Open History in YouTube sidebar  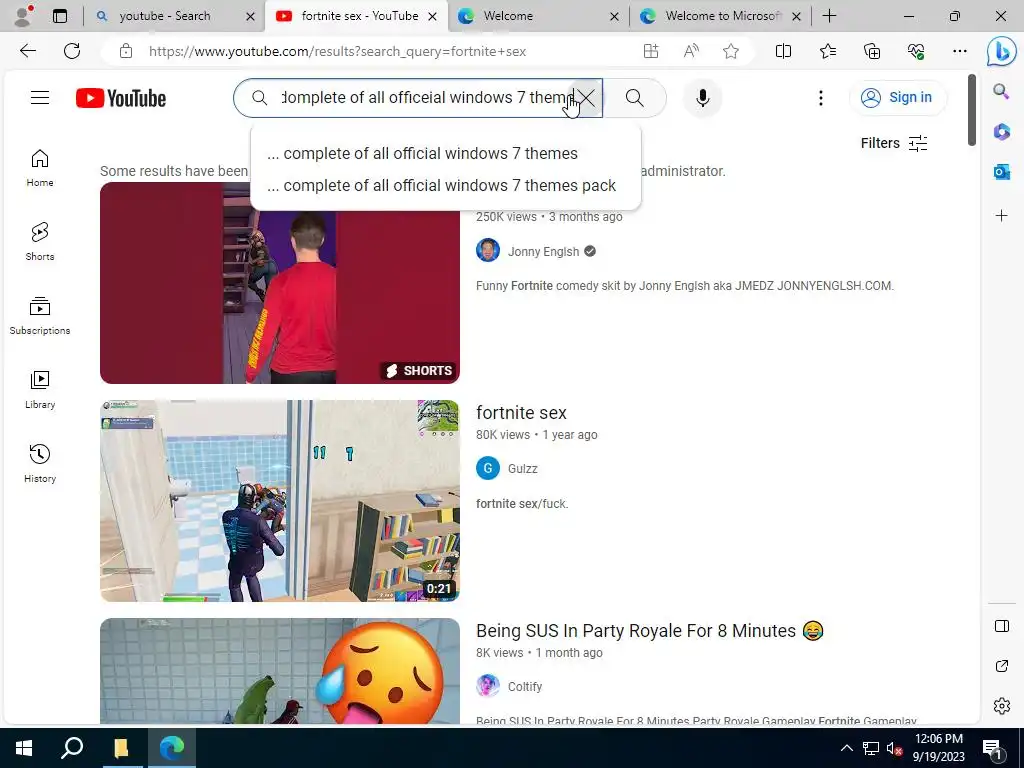tap(40, 464)
